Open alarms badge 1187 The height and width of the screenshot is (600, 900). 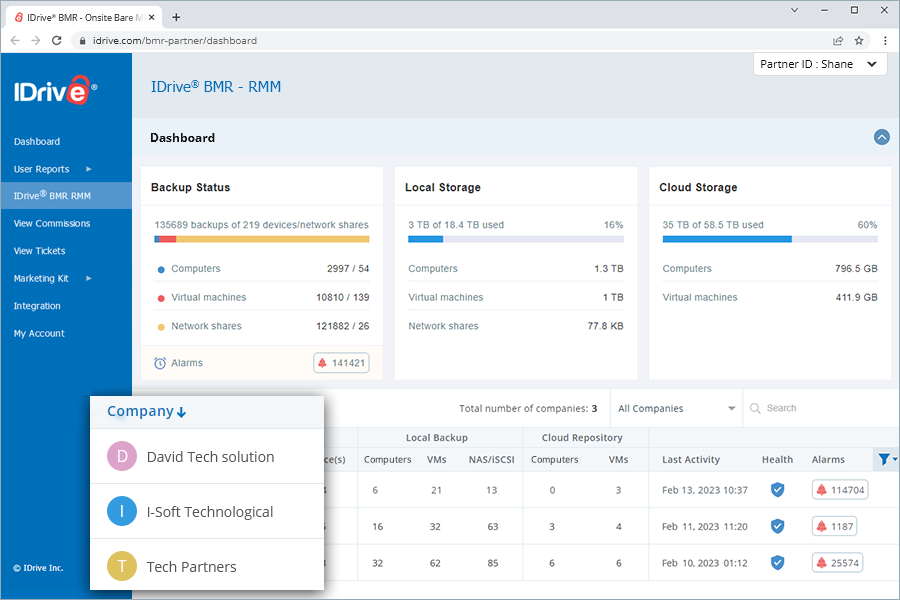click(x=835, y=527)
